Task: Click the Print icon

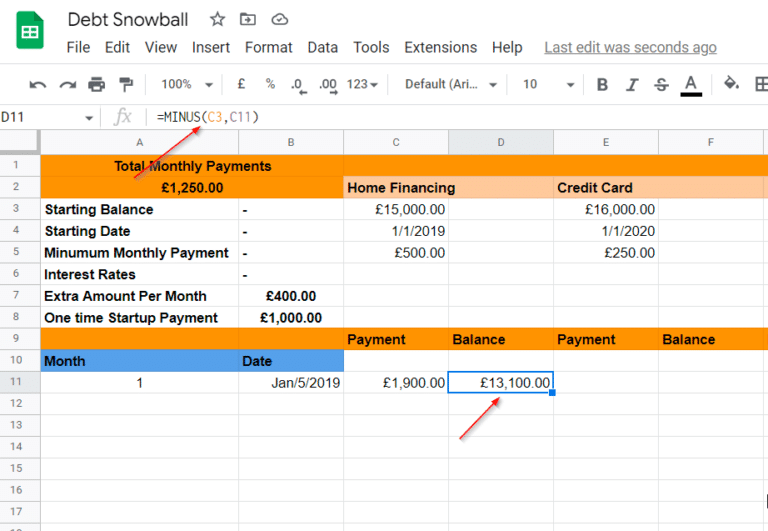Action: pyautogui.click(x=96, y=84)
